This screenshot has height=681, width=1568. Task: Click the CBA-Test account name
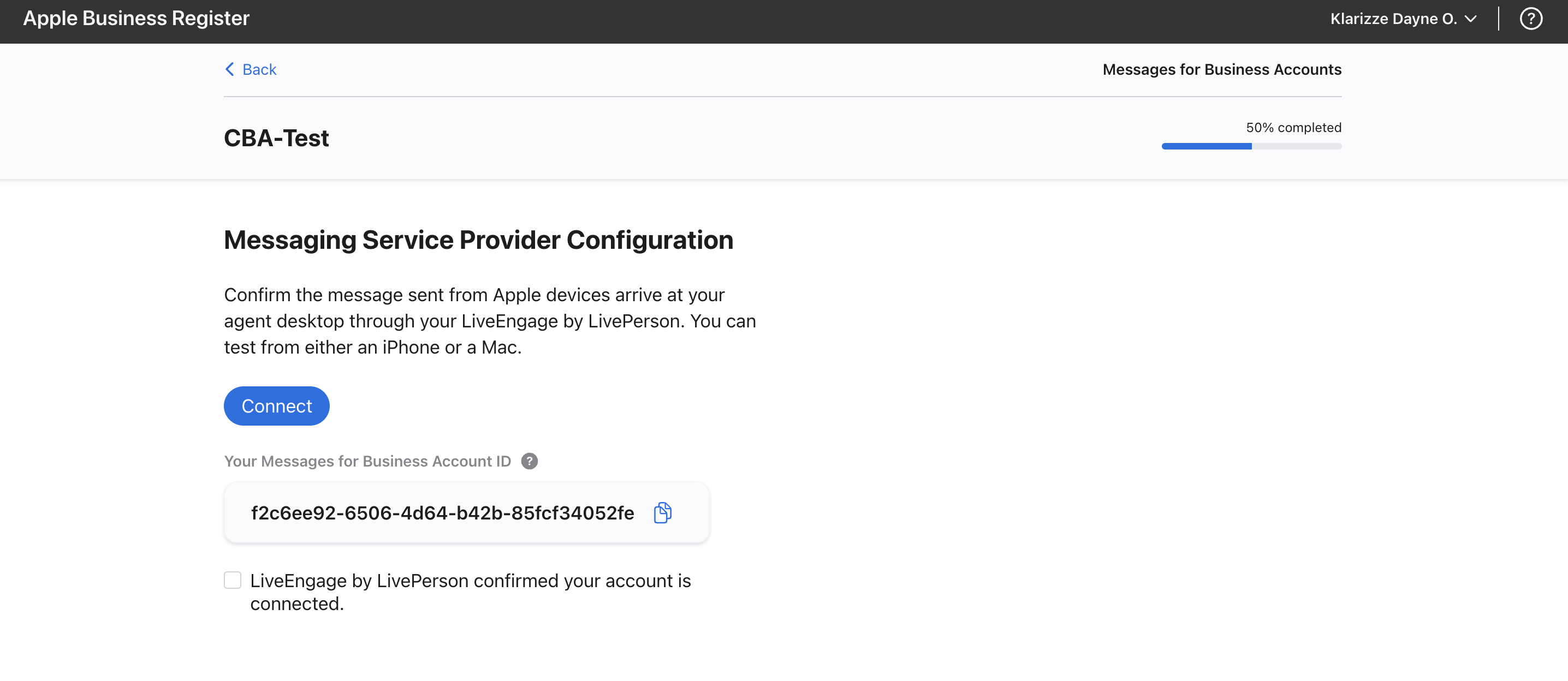click(x=276, y=138)
